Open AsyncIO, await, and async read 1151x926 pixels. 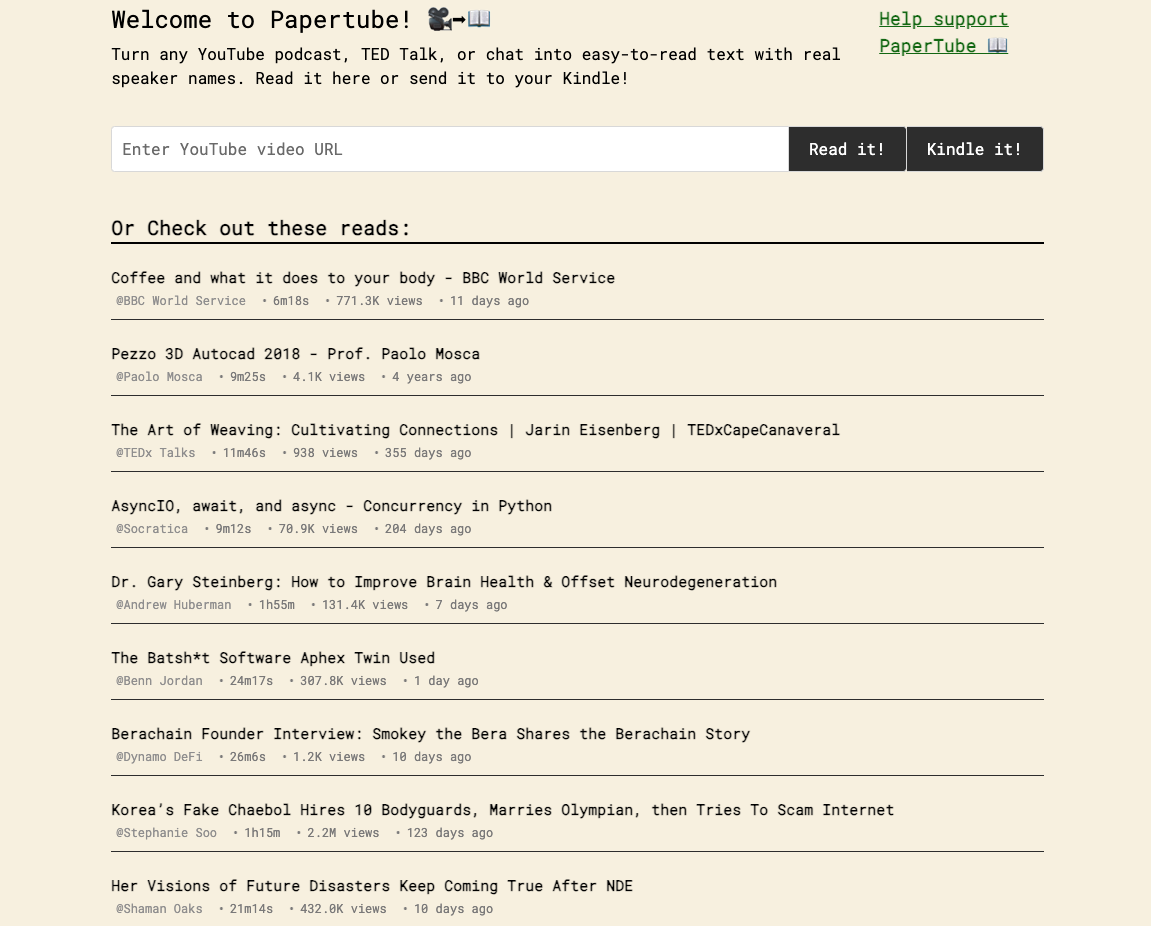(x=331, y=506)
